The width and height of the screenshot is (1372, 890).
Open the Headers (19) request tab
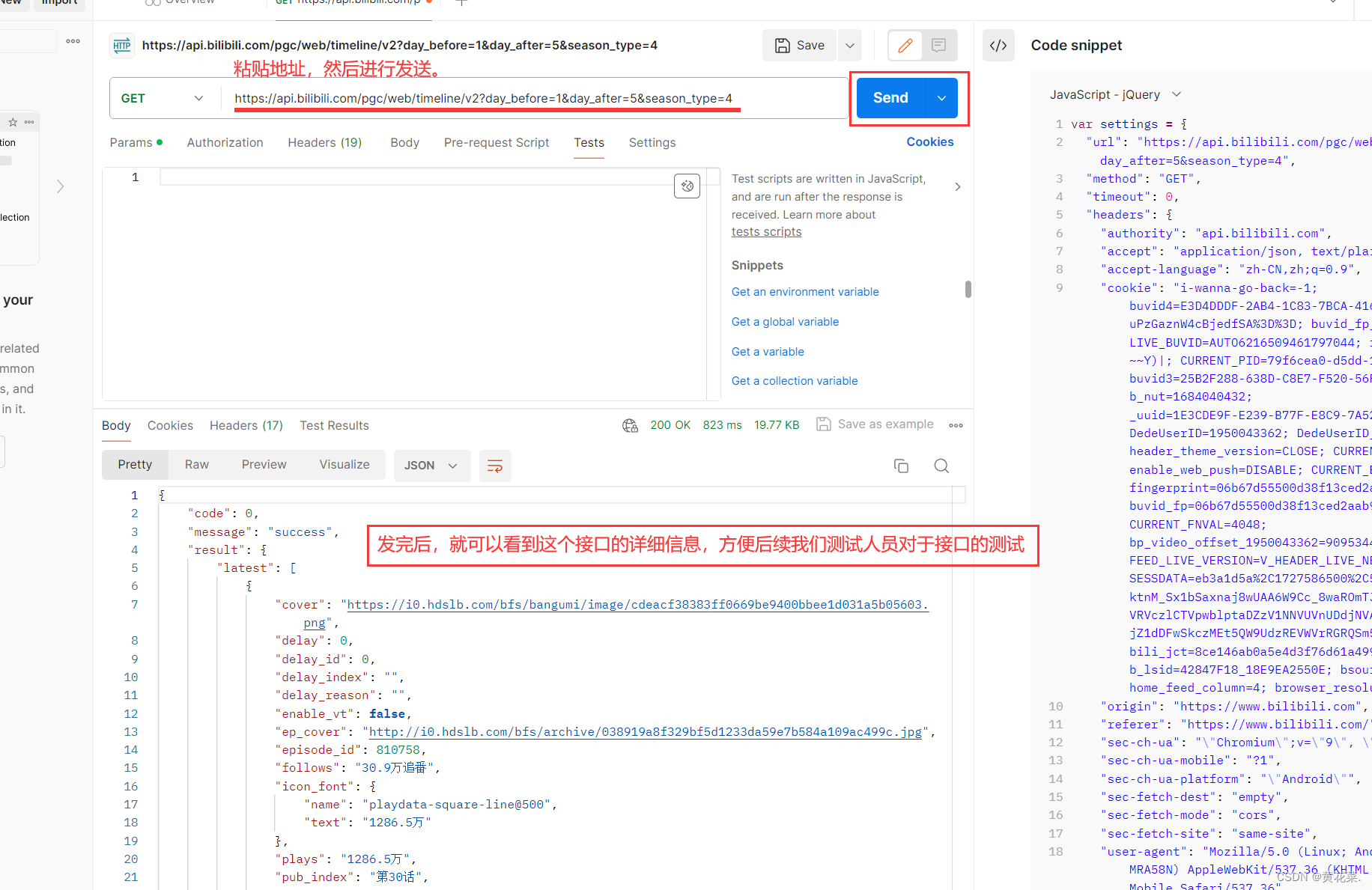324,142
